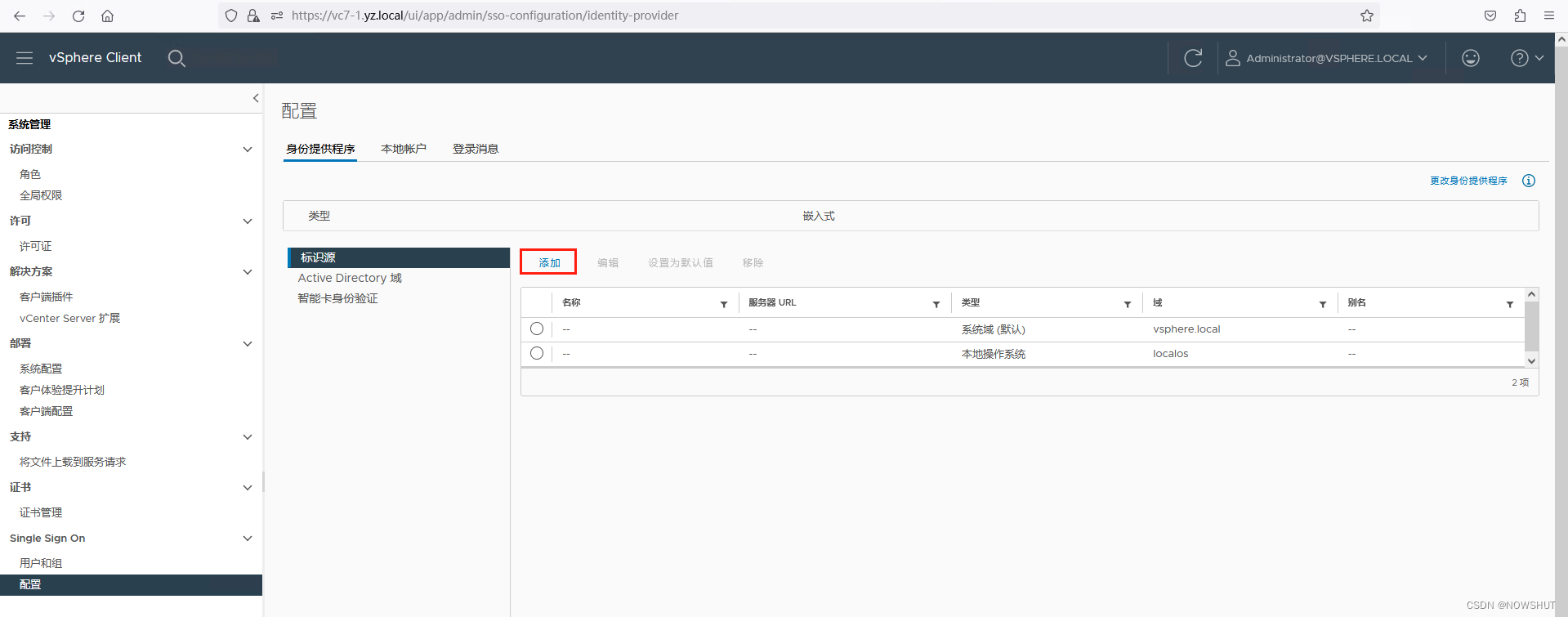Viewport: 1568px width, 617px height.
Task: Click the 添加 button
Action: tap(549, 262)
